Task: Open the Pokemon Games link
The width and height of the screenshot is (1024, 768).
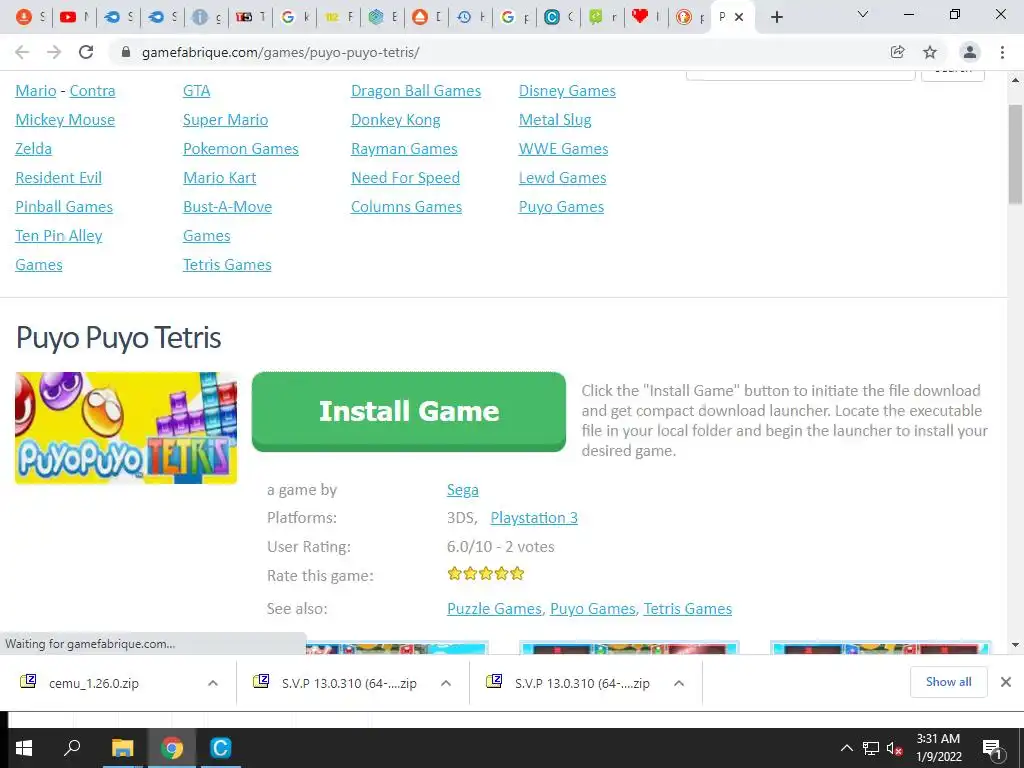Action: click(241, 148)
